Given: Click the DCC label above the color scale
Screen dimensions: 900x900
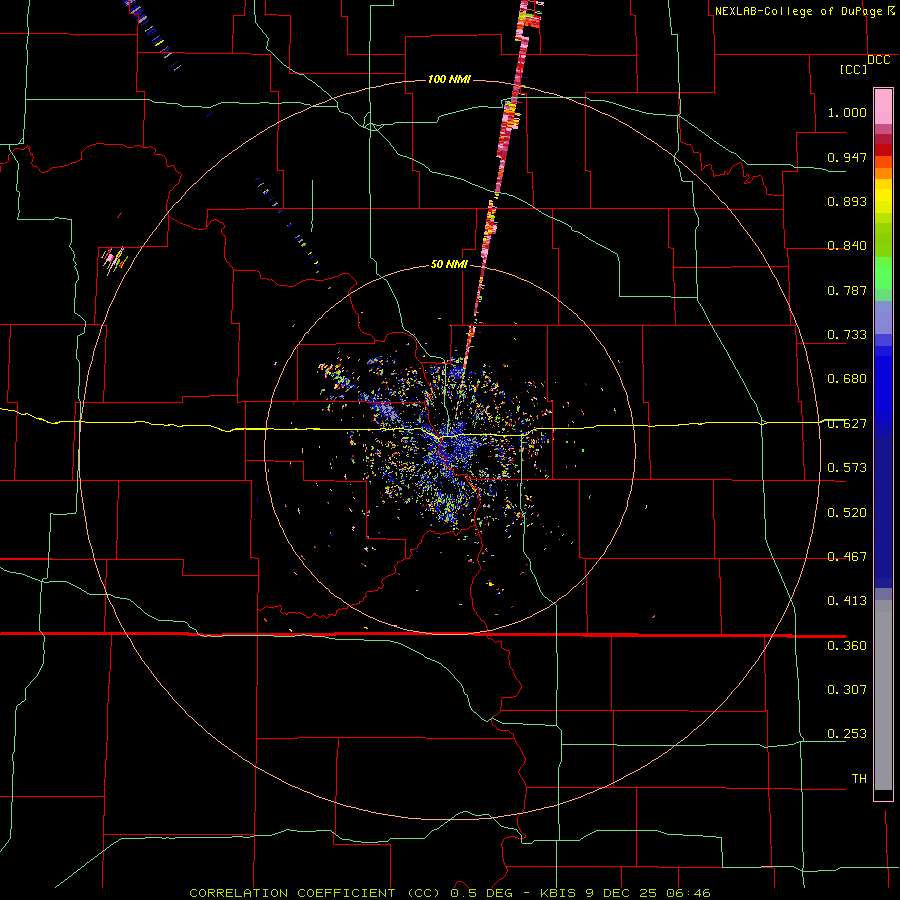Looking at the screenshot, I should click(879, 60).
